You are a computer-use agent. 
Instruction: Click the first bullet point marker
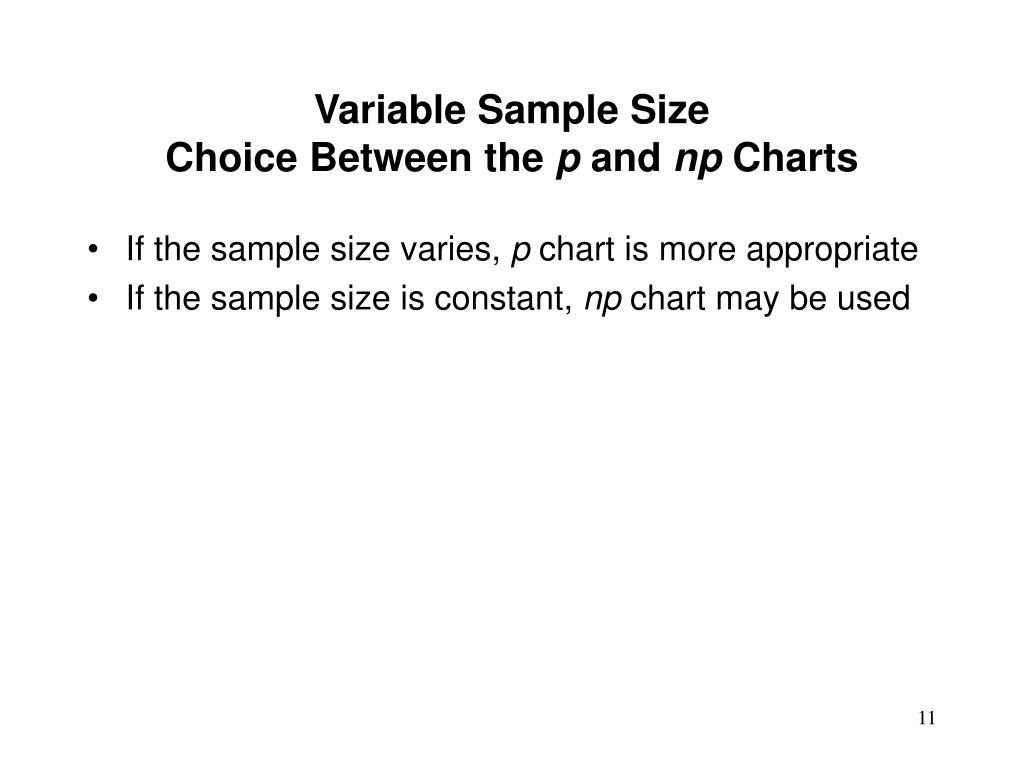click(x=93, y=251)
